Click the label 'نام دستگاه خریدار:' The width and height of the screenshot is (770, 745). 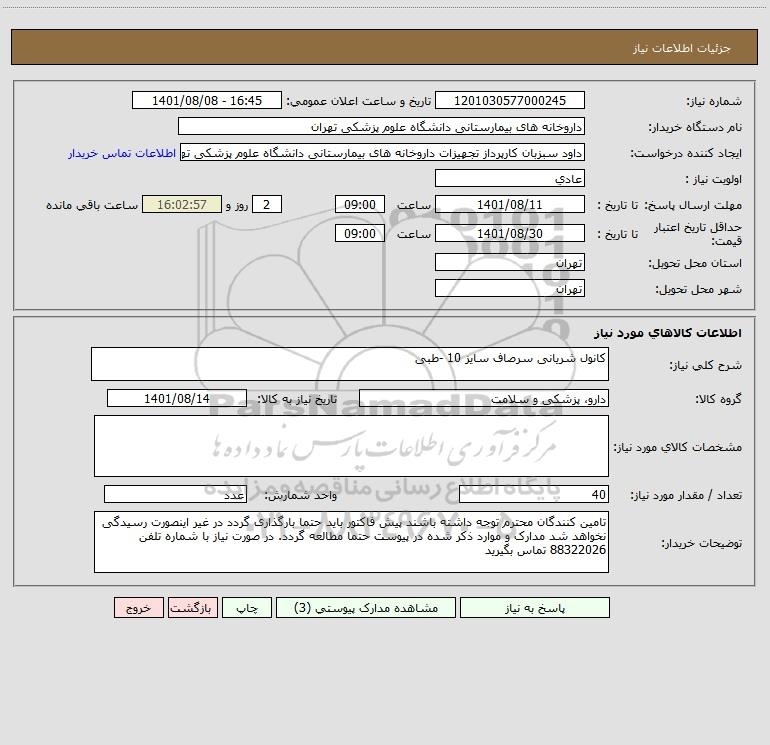(695, 128)
